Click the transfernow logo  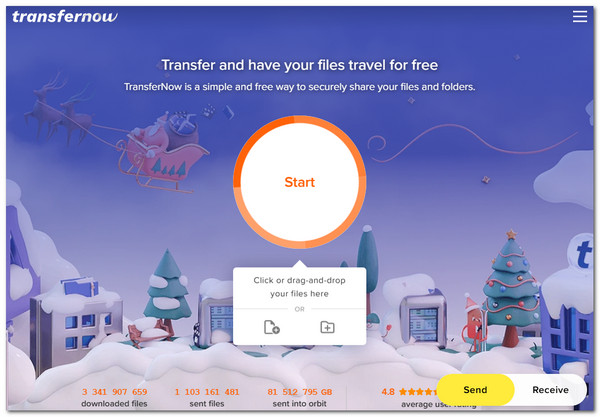click(65, 16)
